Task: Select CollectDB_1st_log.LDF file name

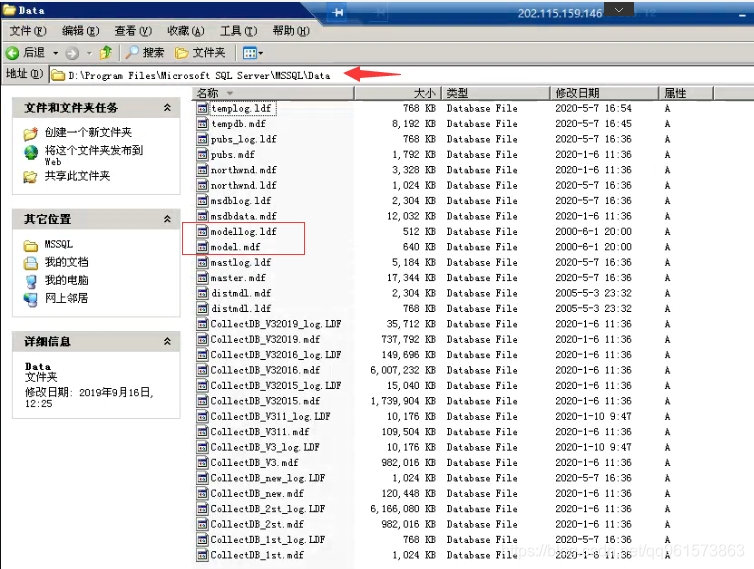Action: pos(268,540)
